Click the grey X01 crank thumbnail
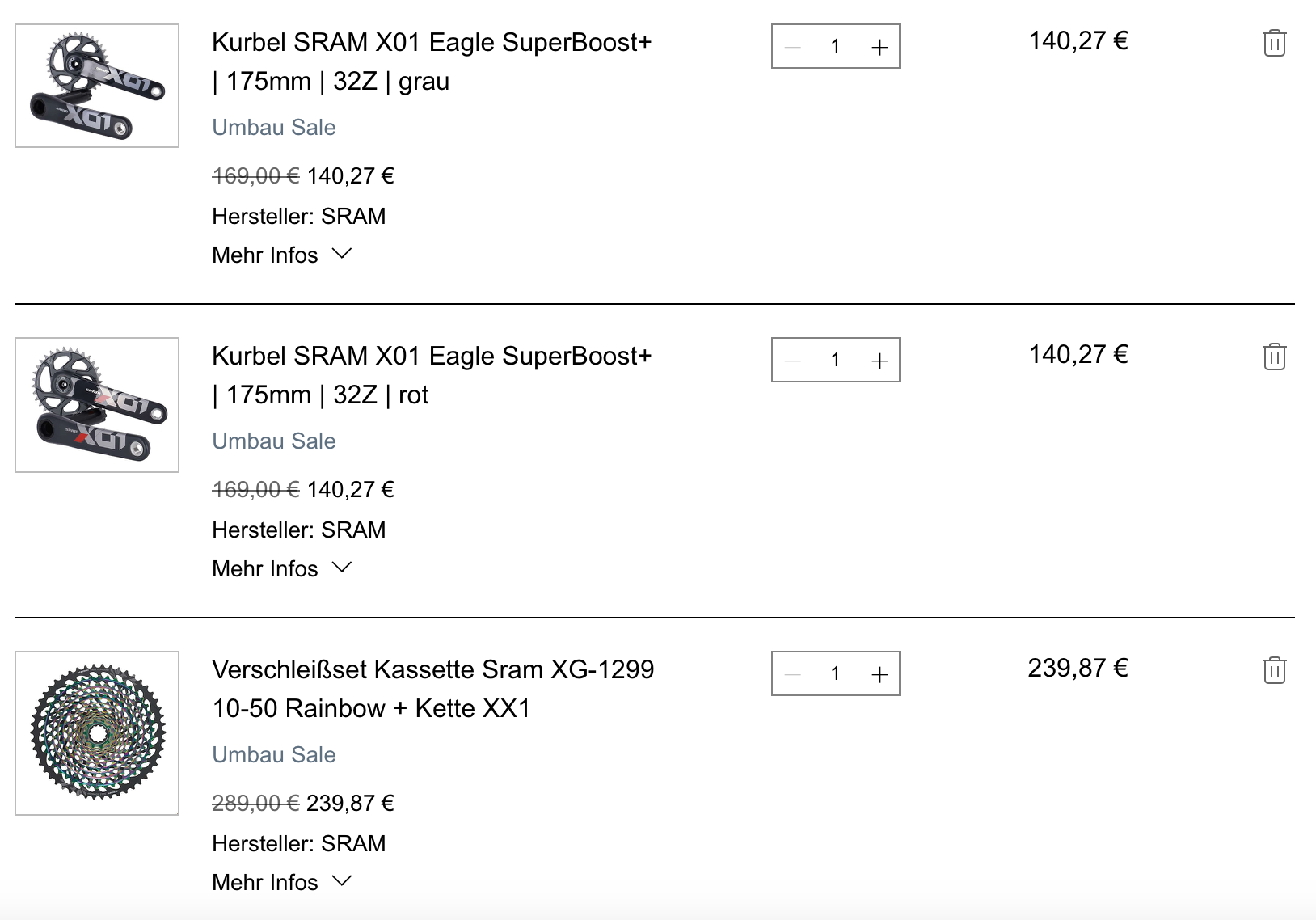Image resolution: width=1316 pixels, height=920 pixels. [x=97, y=86]
